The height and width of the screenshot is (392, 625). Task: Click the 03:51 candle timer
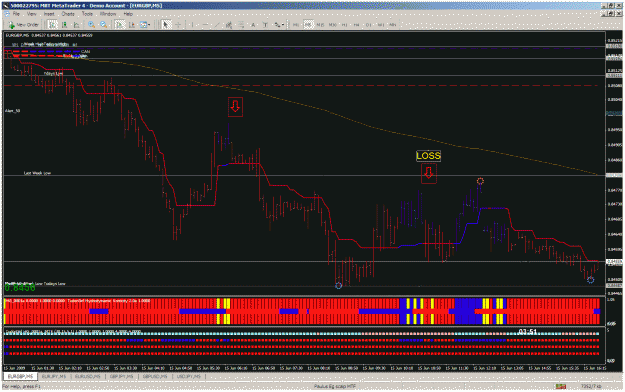[528, 331]
